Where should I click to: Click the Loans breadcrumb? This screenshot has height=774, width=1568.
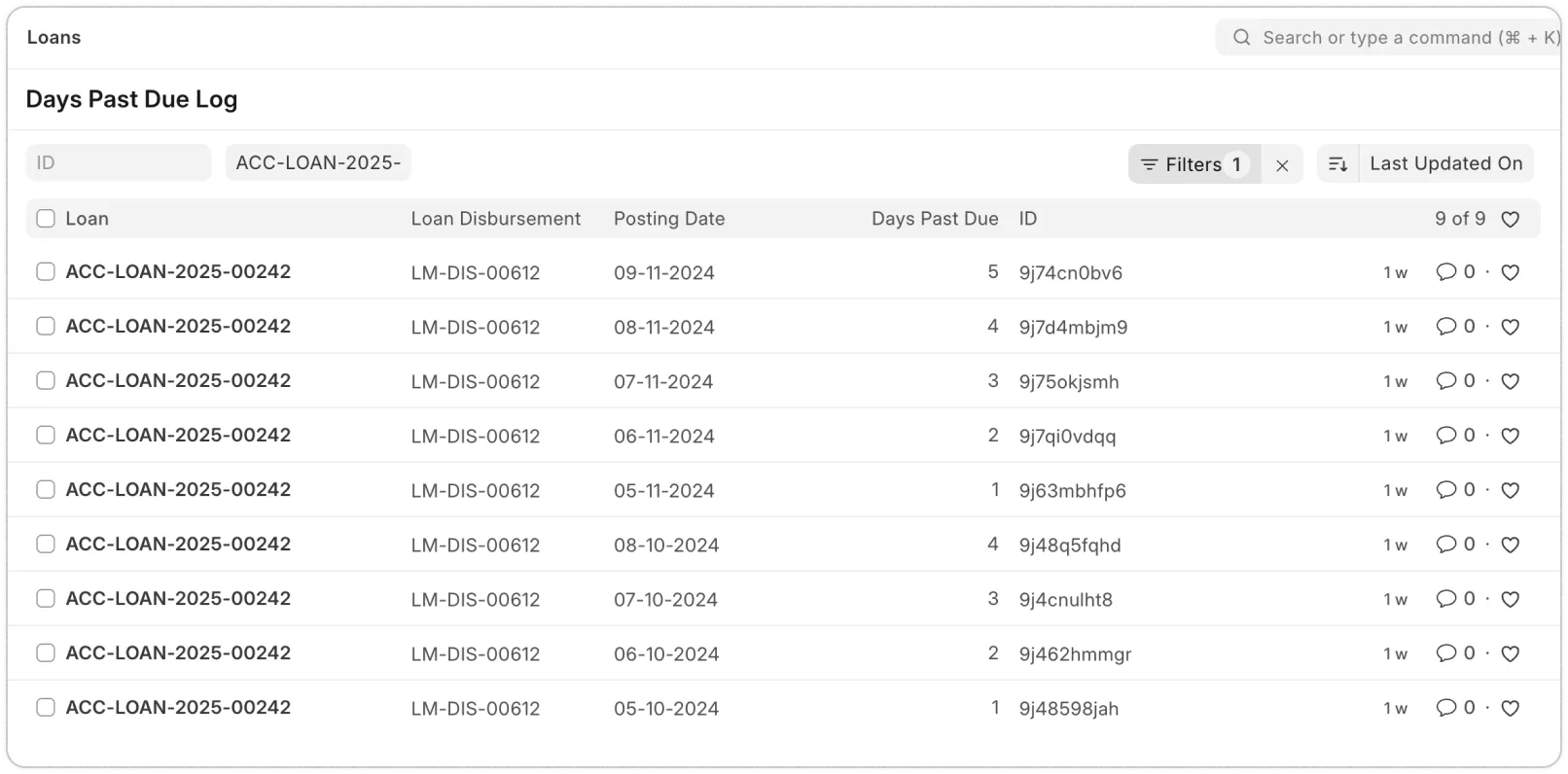(x=53, y=37)
